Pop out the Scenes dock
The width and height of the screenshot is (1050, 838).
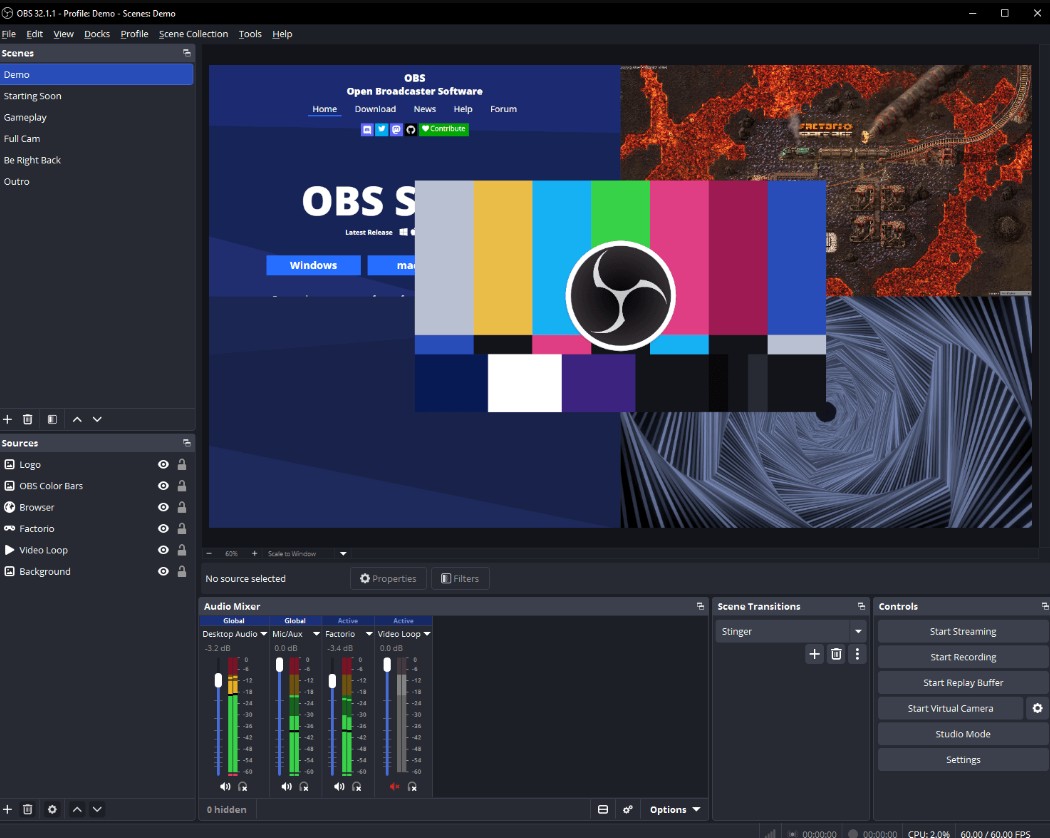pos(187,53)
